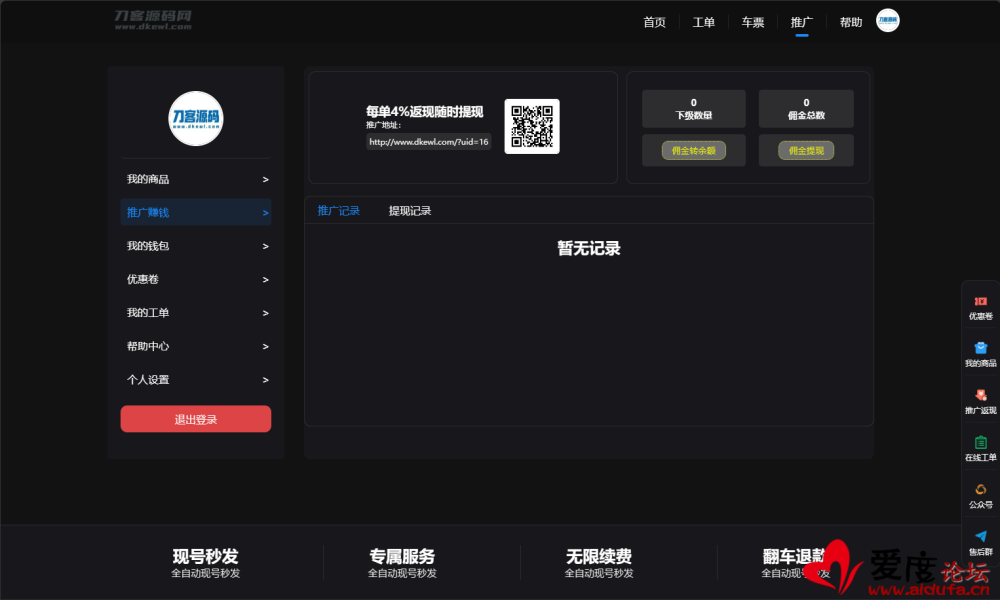The width and height of the screenshot is (1000, 600).
Task: Click the 刀客源码网 site logo in header
Action: point(153,20)
